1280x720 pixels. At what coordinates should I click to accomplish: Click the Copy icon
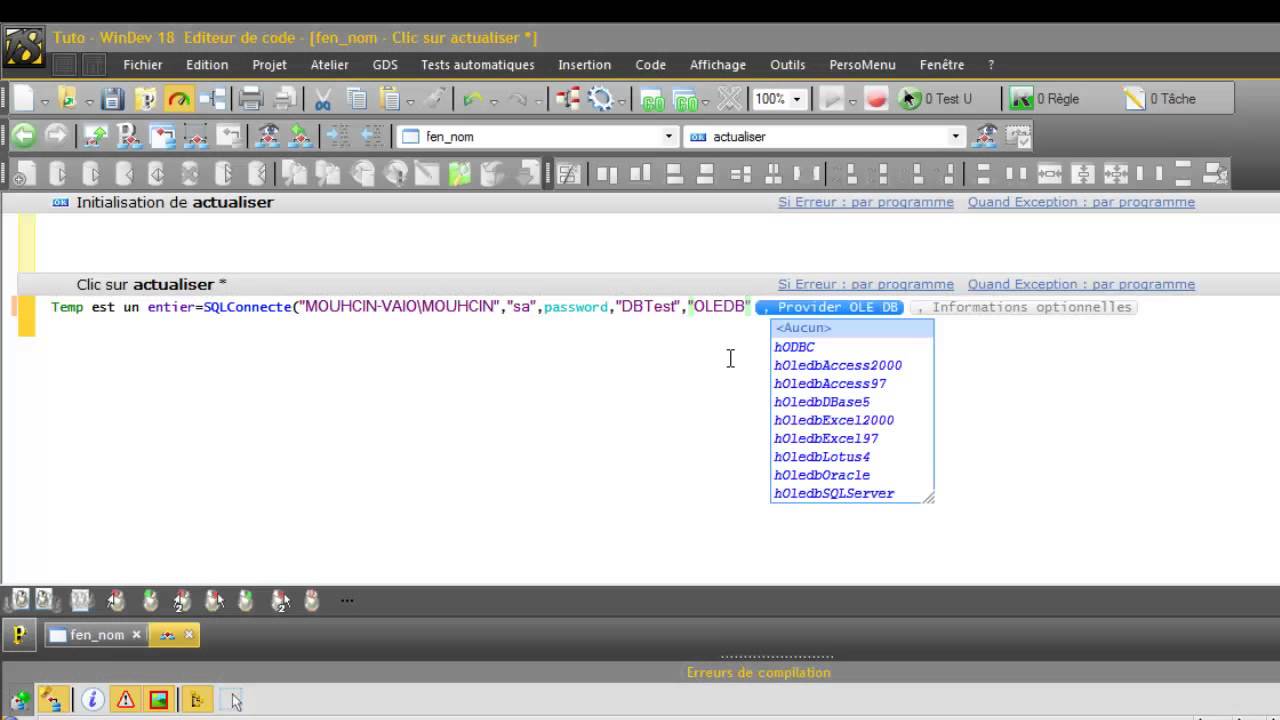(x=356, y=98)
